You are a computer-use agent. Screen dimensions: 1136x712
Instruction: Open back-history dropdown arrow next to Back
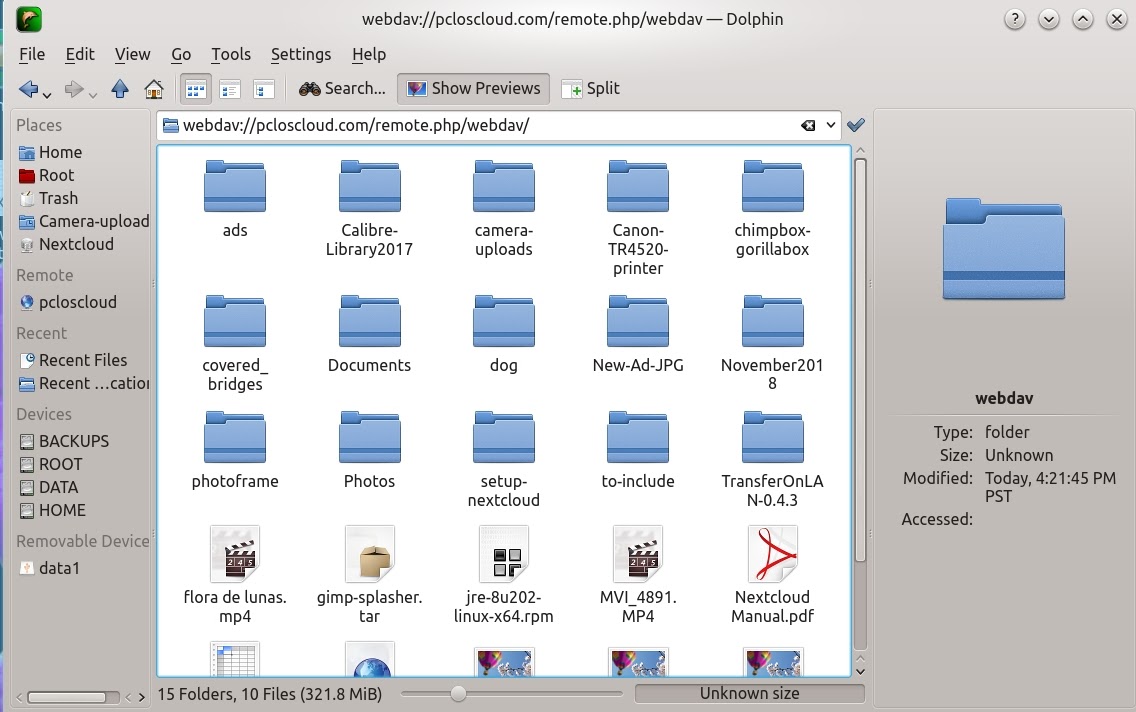pyautogui.click(x=47, y=95)
